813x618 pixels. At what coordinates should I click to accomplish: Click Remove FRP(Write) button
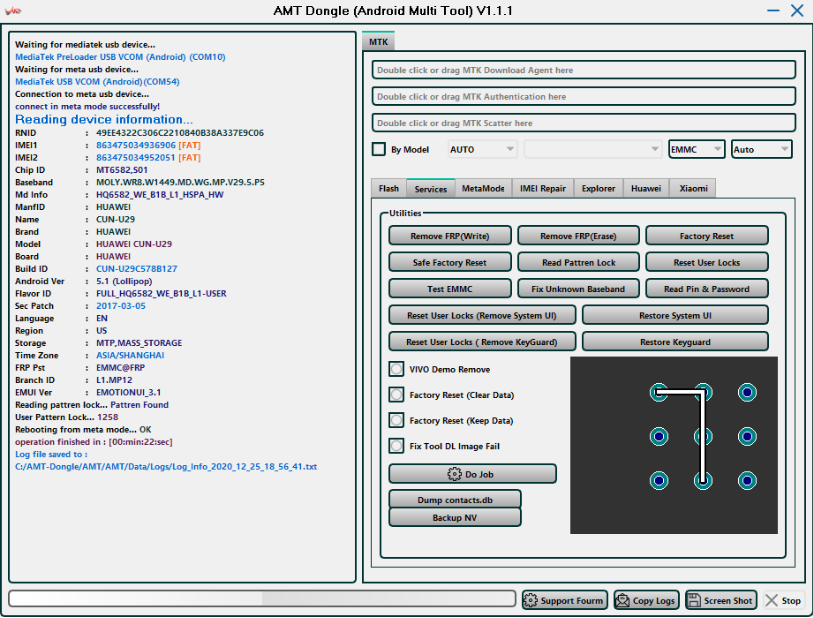click(450, 235)
